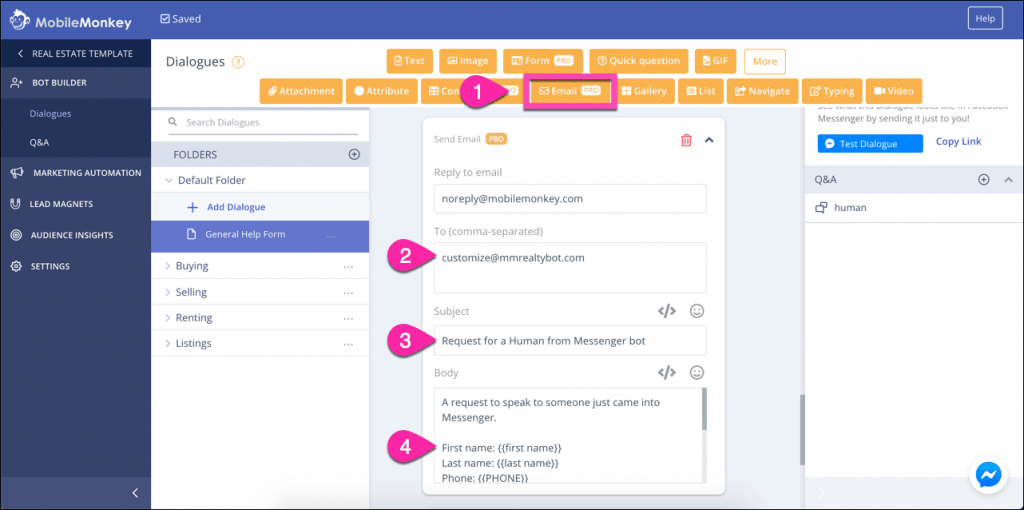The width and height of the screenshot is (1024, 510).
Task: Add a new Q&A with plus icon
Action: coord(984,180)
